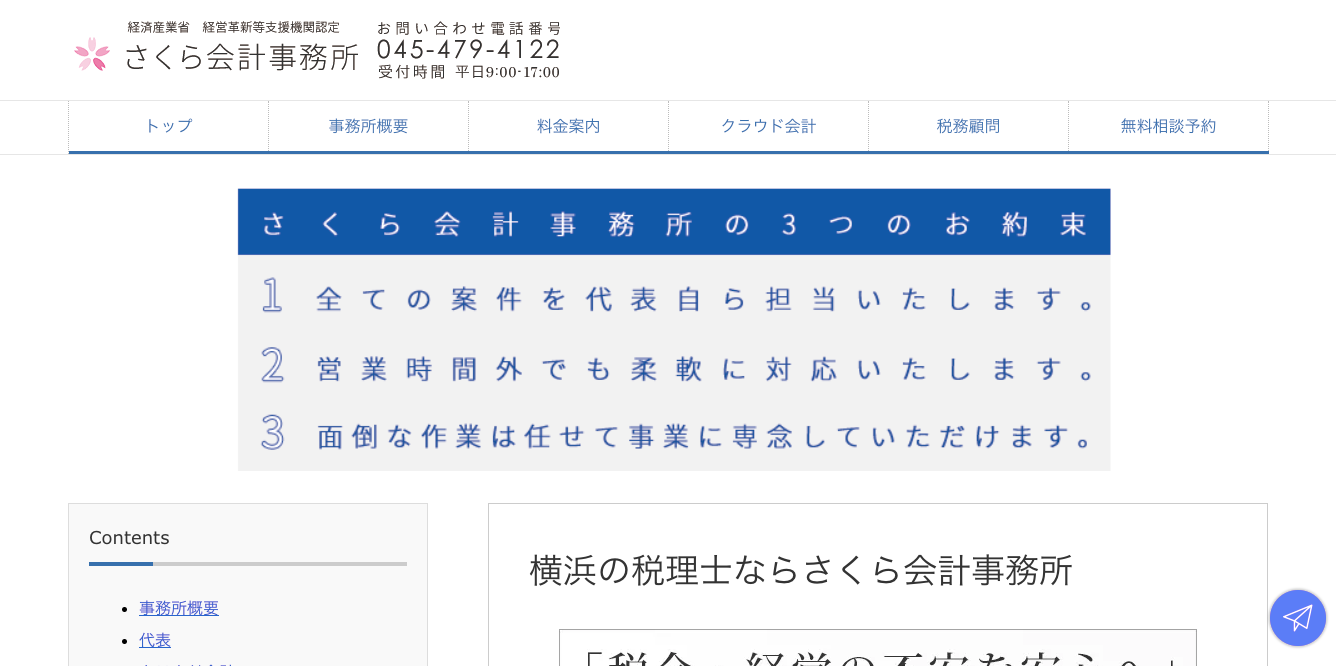The width and height of the screenshot is (1336, 666).
Task: Click the 横浜の税理士ならさくら会計事務所 heading
Action: pyautogui.click(x=801, y=570)
